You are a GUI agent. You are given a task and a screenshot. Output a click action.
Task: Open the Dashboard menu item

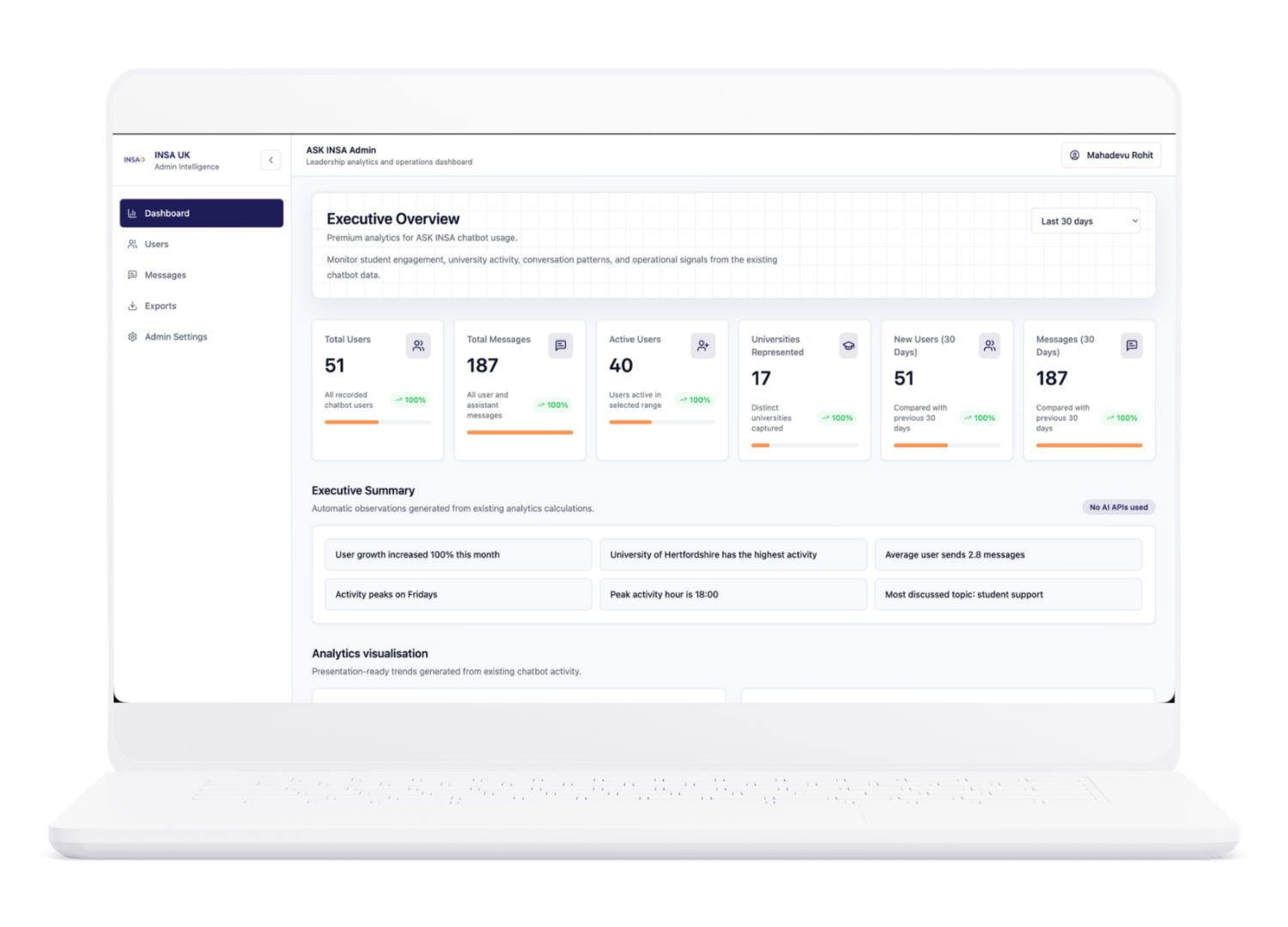pyautogui.click(x=201, y=213)
